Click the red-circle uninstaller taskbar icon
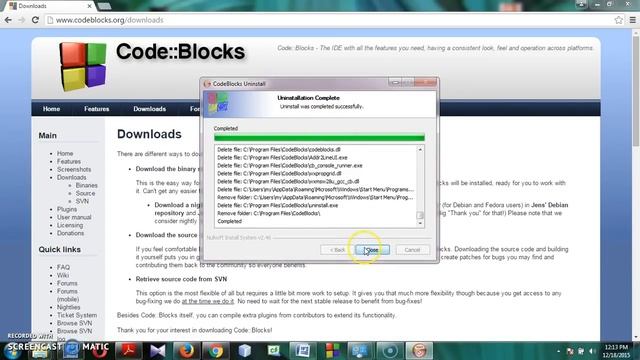This screenshot has height=360, width=640. pyautogui.click(x=419, y=351)
